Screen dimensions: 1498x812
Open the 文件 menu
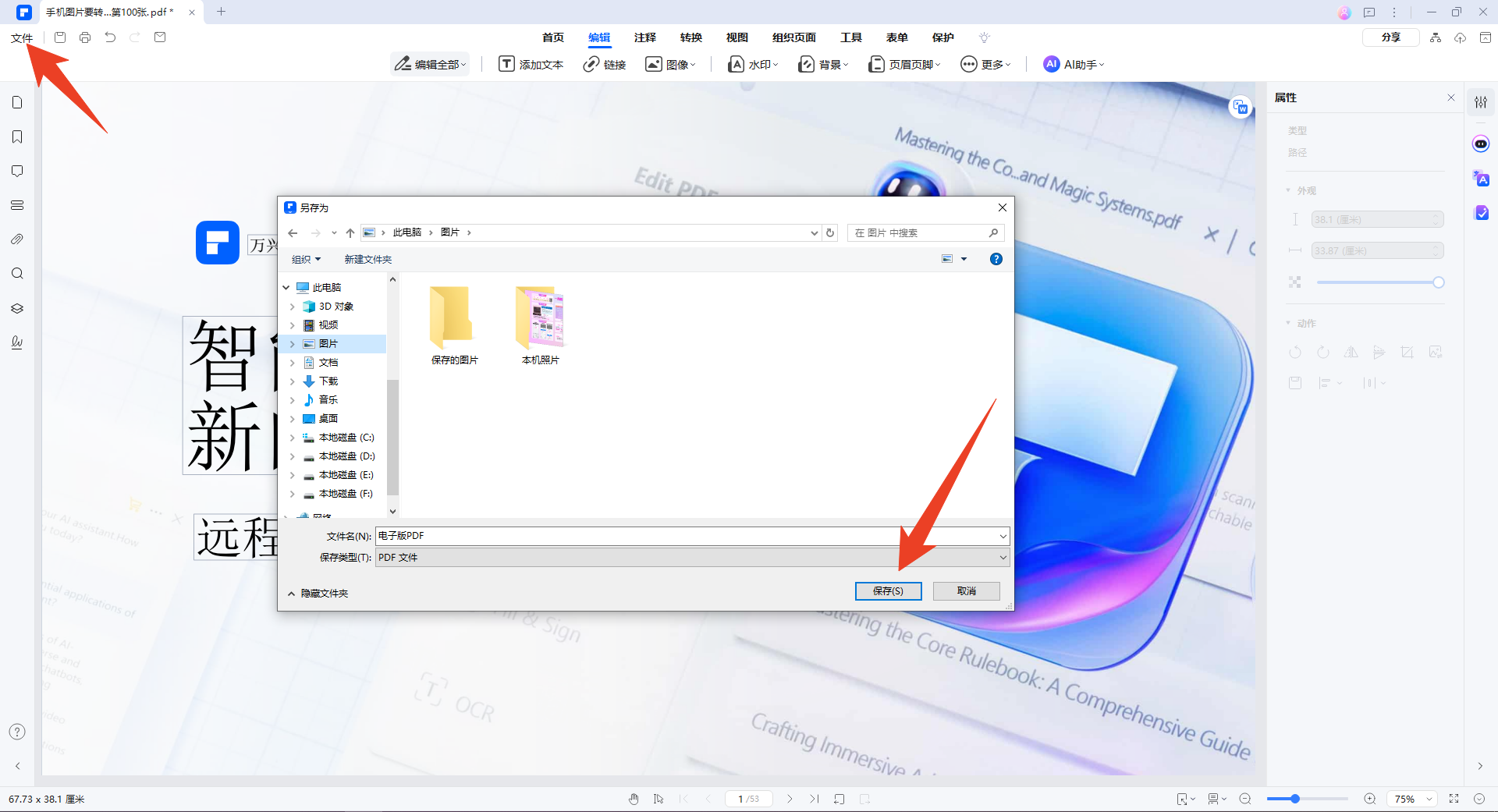[x=22, y=37]
